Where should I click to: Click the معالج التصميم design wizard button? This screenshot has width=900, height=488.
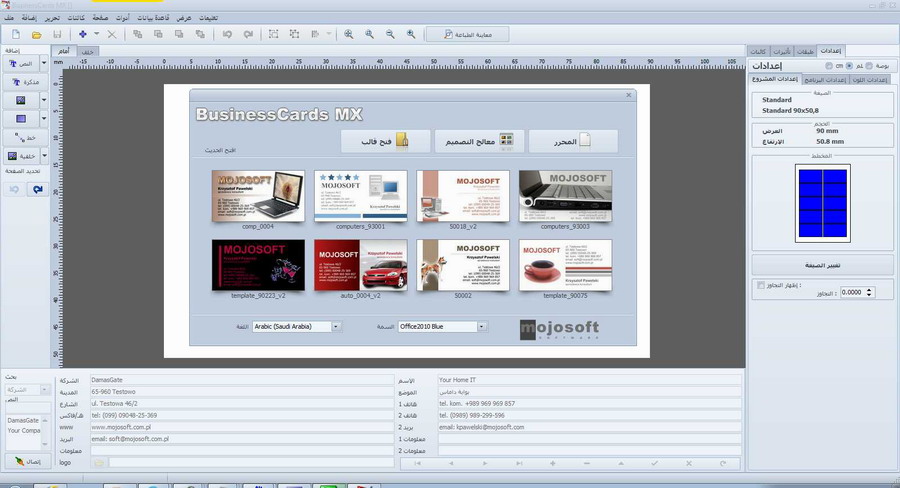[479, 141]
